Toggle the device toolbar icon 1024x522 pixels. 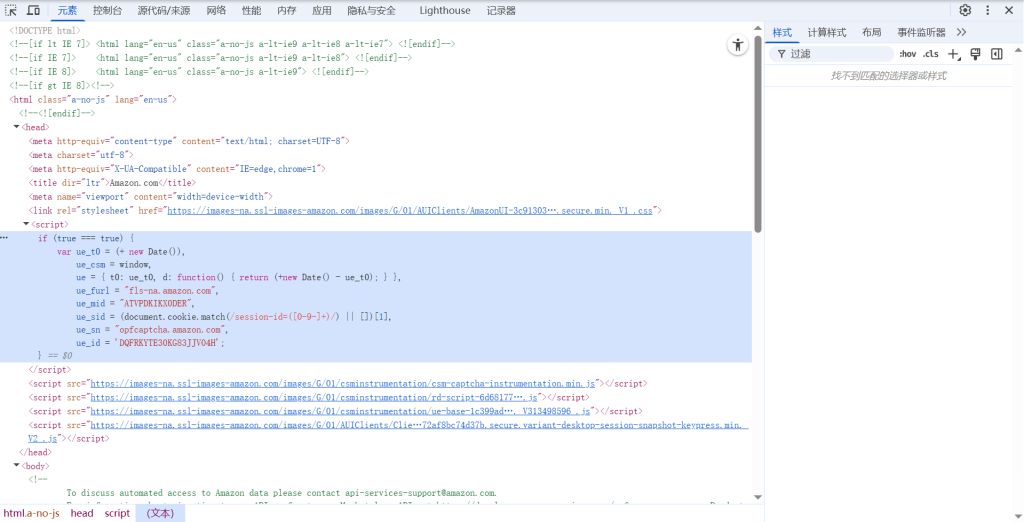click(x=33, y=10)
